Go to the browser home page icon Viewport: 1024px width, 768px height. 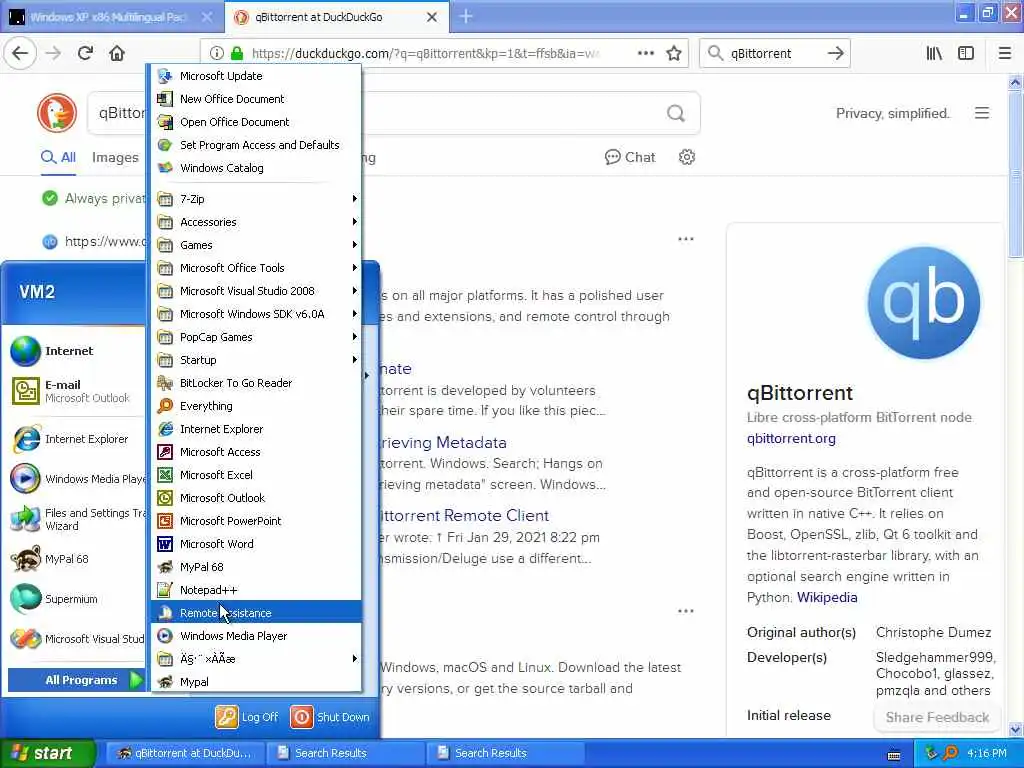tap(117, 53)
